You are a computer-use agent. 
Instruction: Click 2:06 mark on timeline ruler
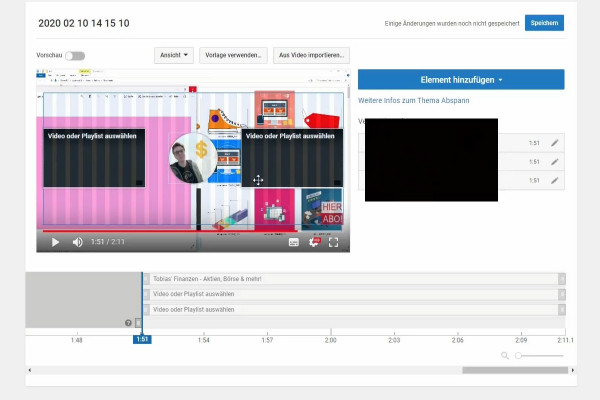pyautogui.click(x=458, y=340)
